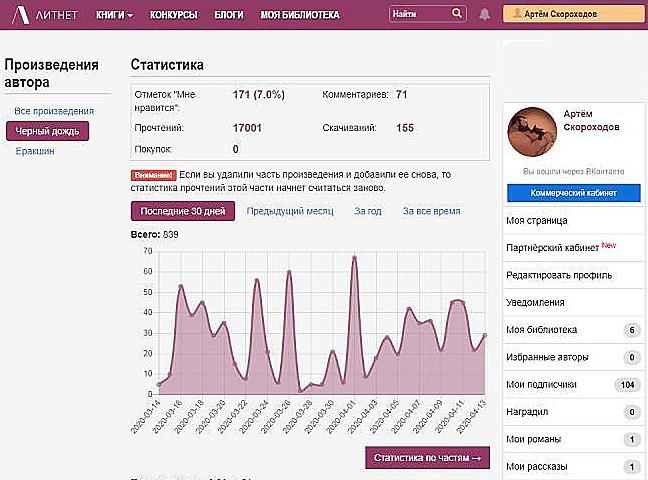Open Блоги menu item
This screenshot has height=480, width=648.
pos(228,15)
